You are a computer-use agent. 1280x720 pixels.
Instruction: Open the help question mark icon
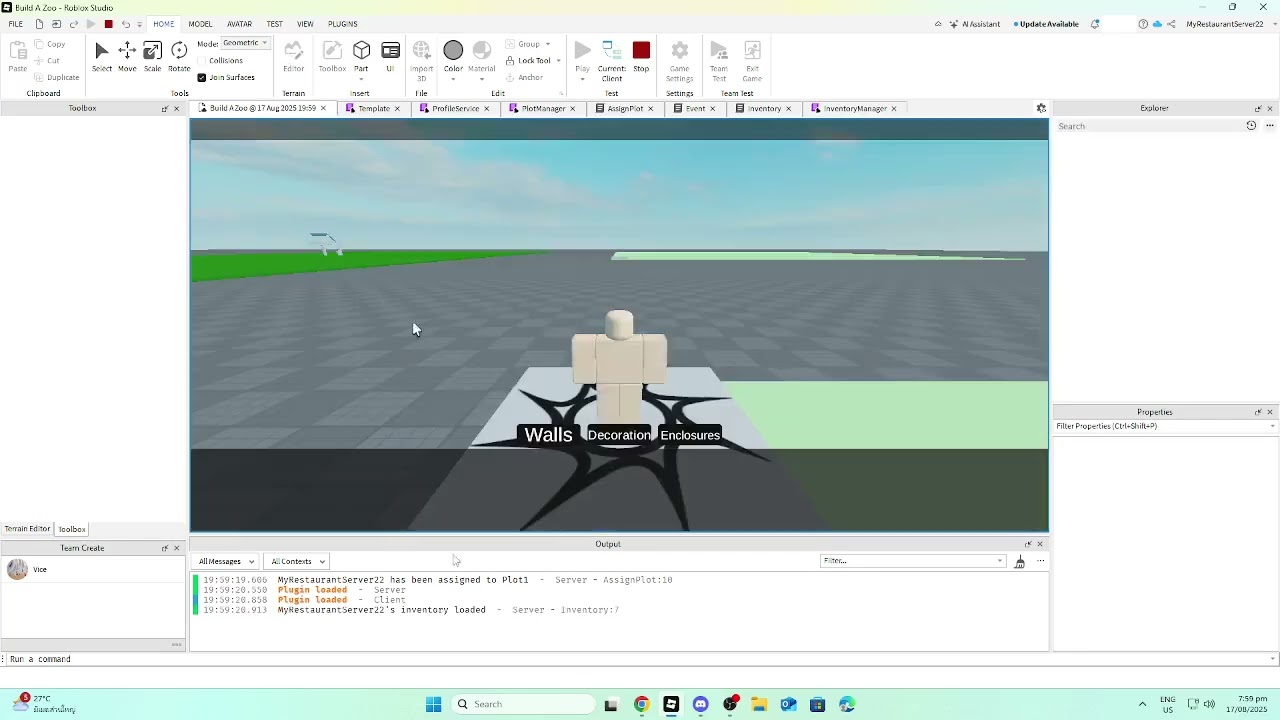[x=1143, y=24]
